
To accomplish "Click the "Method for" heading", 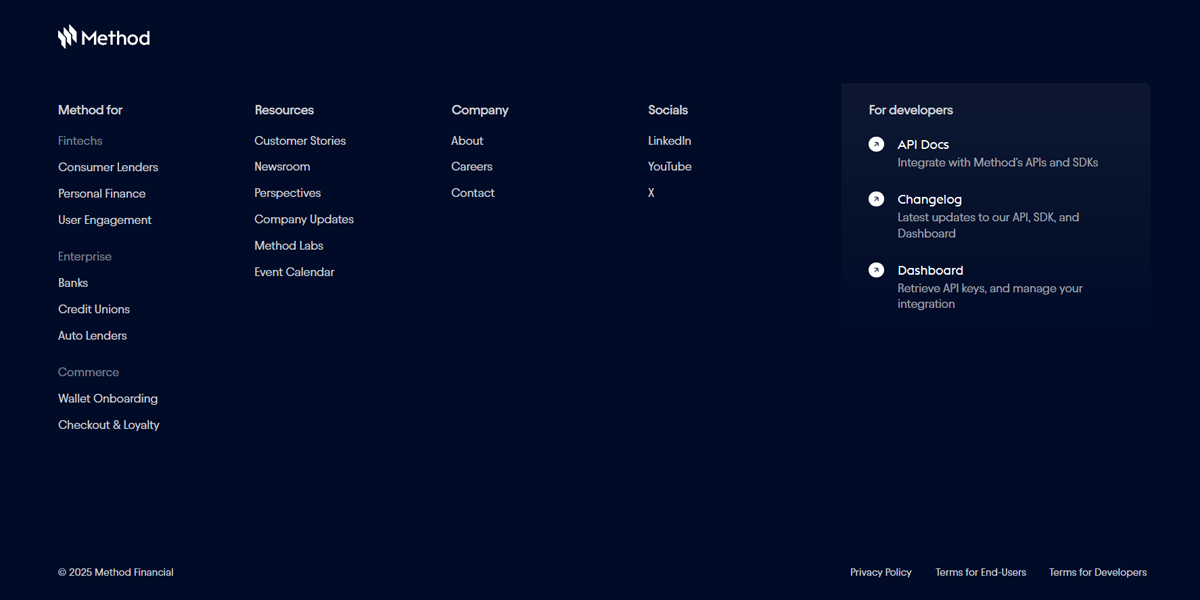I will point(90,110).
